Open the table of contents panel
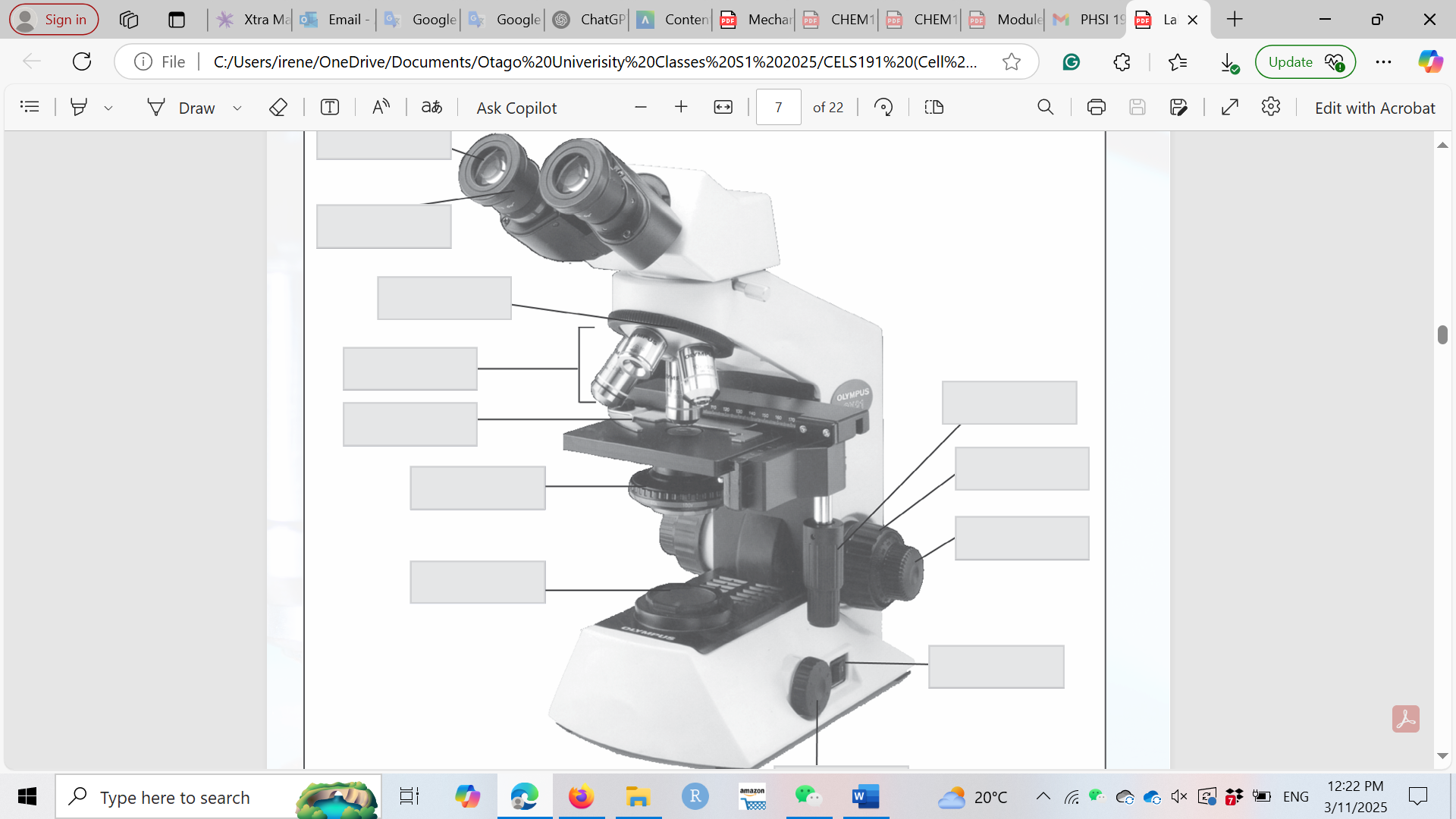The width and height of the screenshot is (1456, 819). coord(30,106)
